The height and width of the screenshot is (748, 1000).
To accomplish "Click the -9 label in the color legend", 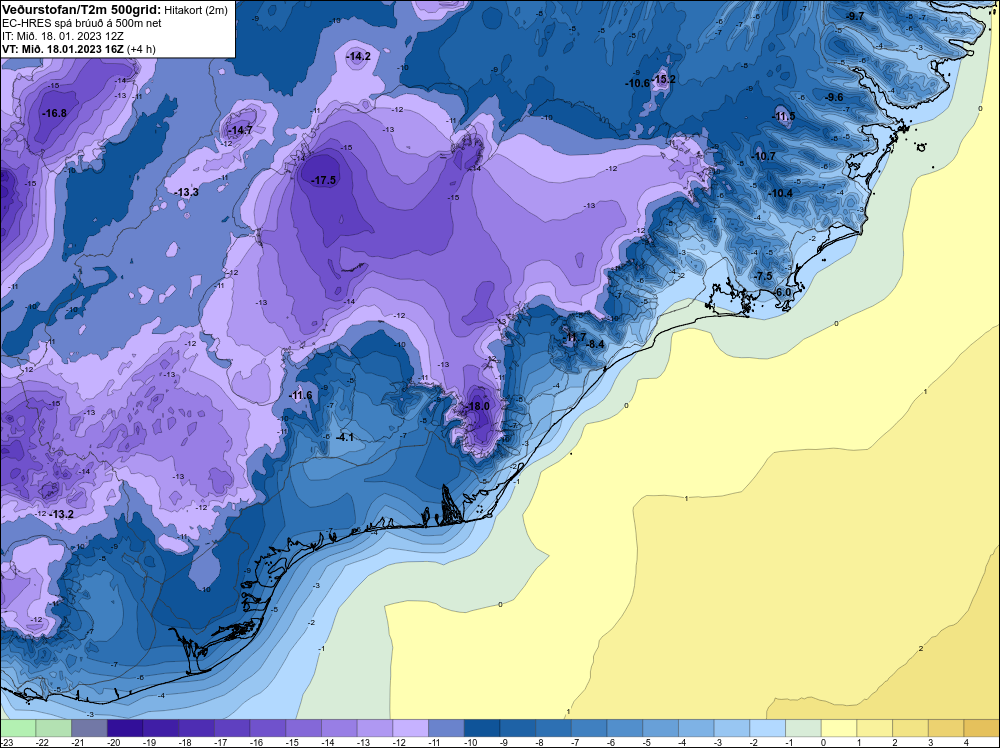I will tap(504, 742).
